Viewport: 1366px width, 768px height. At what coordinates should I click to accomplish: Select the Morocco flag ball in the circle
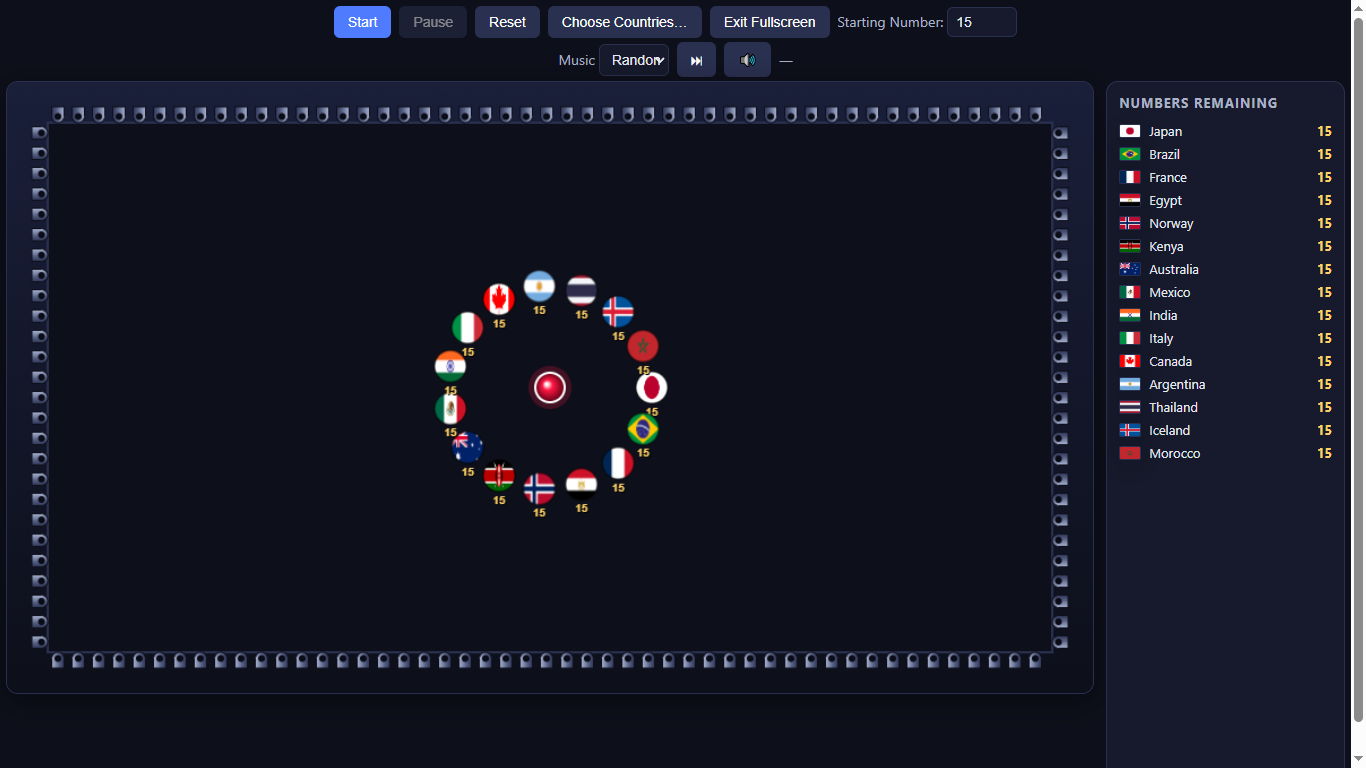pos(643,345)
